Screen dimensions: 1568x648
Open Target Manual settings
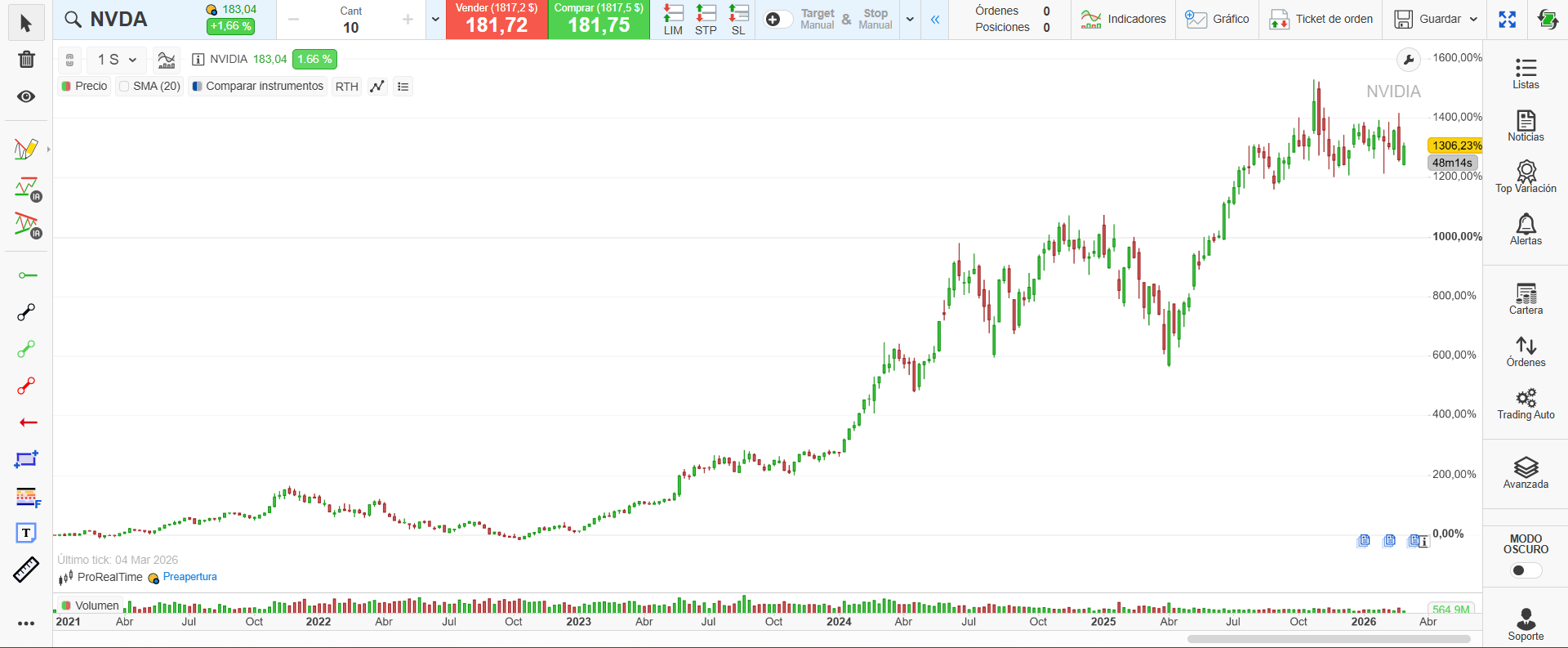tap(817, 20)
